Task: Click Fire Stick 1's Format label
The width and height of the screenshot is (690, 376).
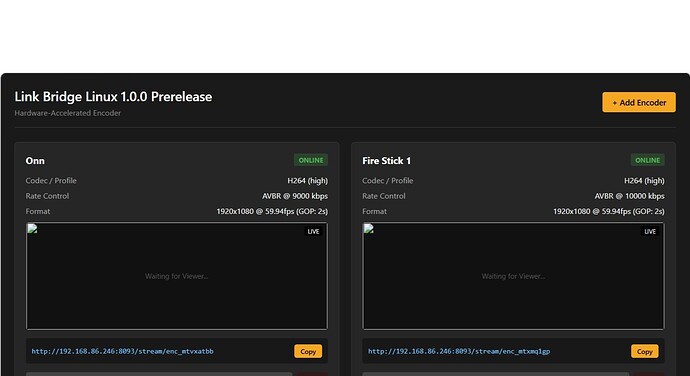Action: [374, 211]
